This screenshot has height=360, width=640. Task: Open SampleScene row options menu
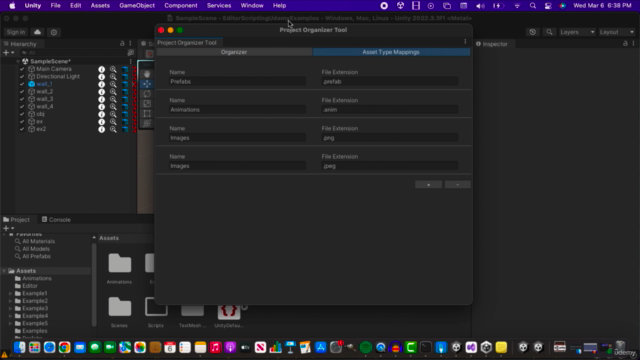click(131, 61)
